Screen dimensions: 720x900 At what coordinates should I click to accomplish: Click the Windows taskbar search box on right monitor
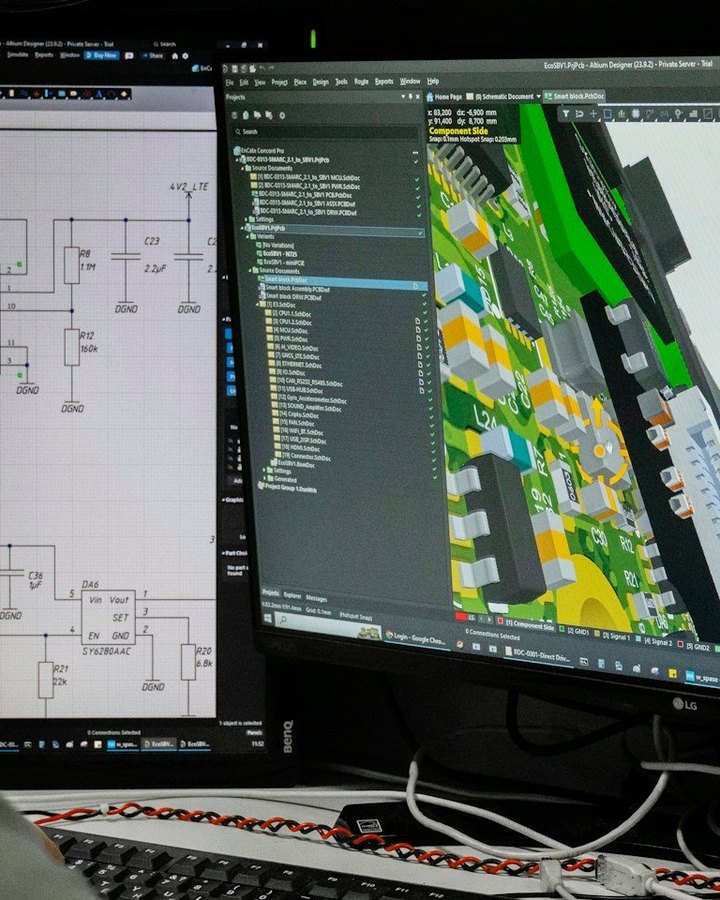[327, 626]
